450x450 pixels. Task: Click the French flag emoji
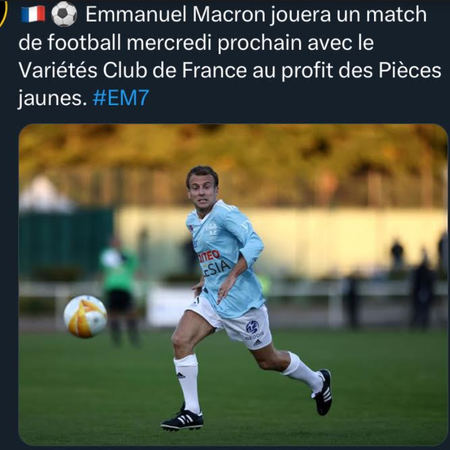point(33,14)
